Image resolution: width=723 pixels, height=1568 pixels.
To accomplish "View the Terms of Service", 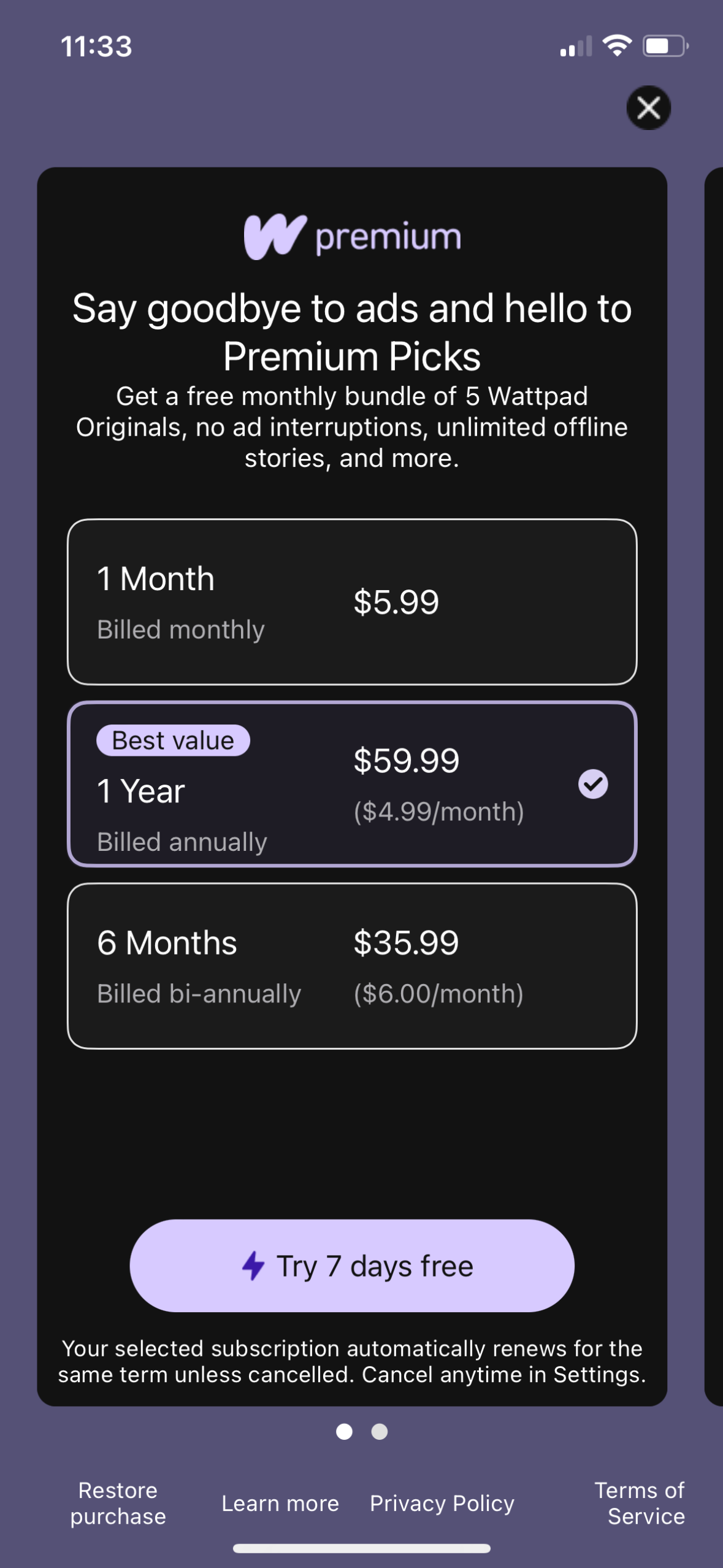I will [x=640, y=1504].
